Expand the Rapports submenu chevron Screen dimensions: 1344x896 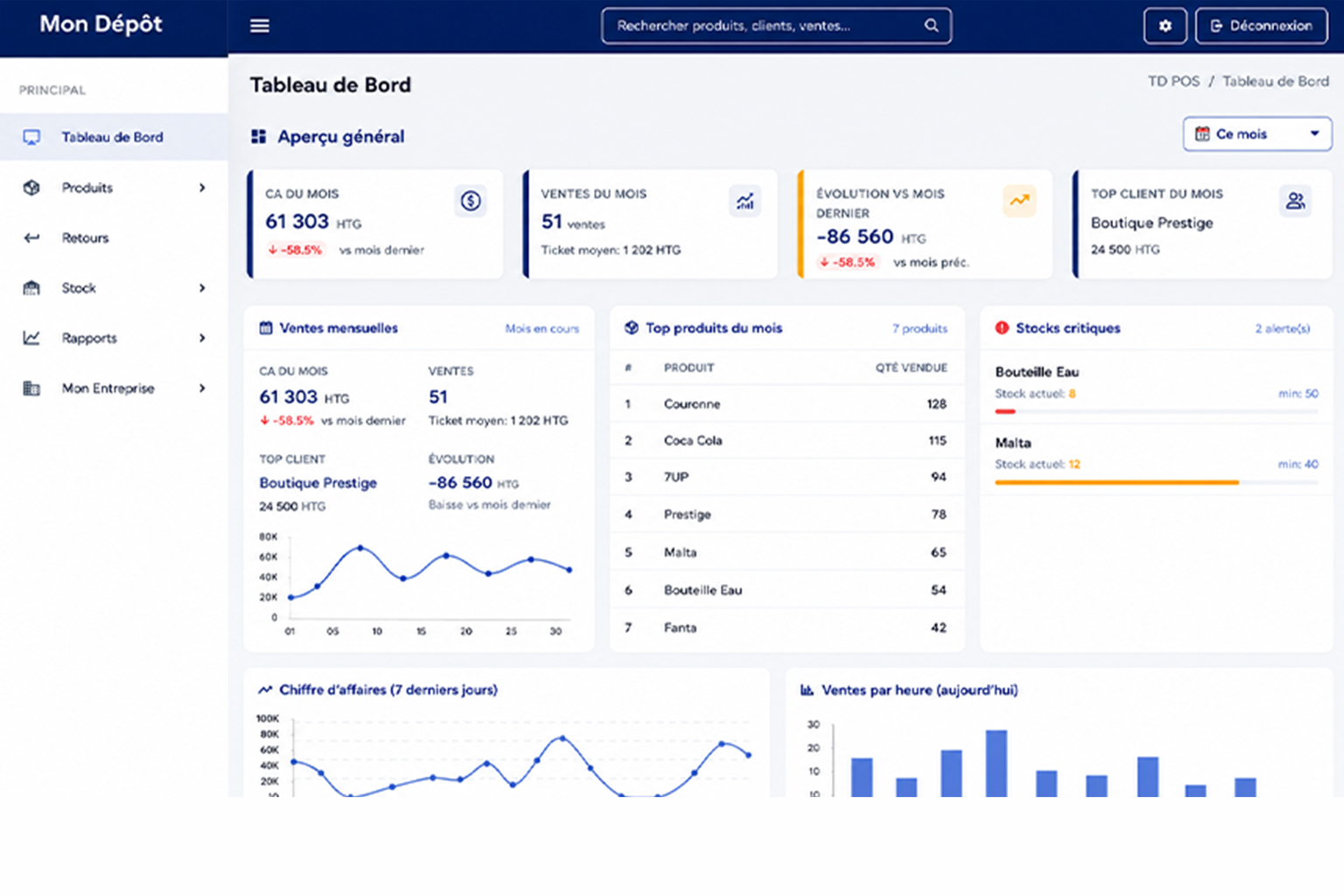click(x=202, y=338)
